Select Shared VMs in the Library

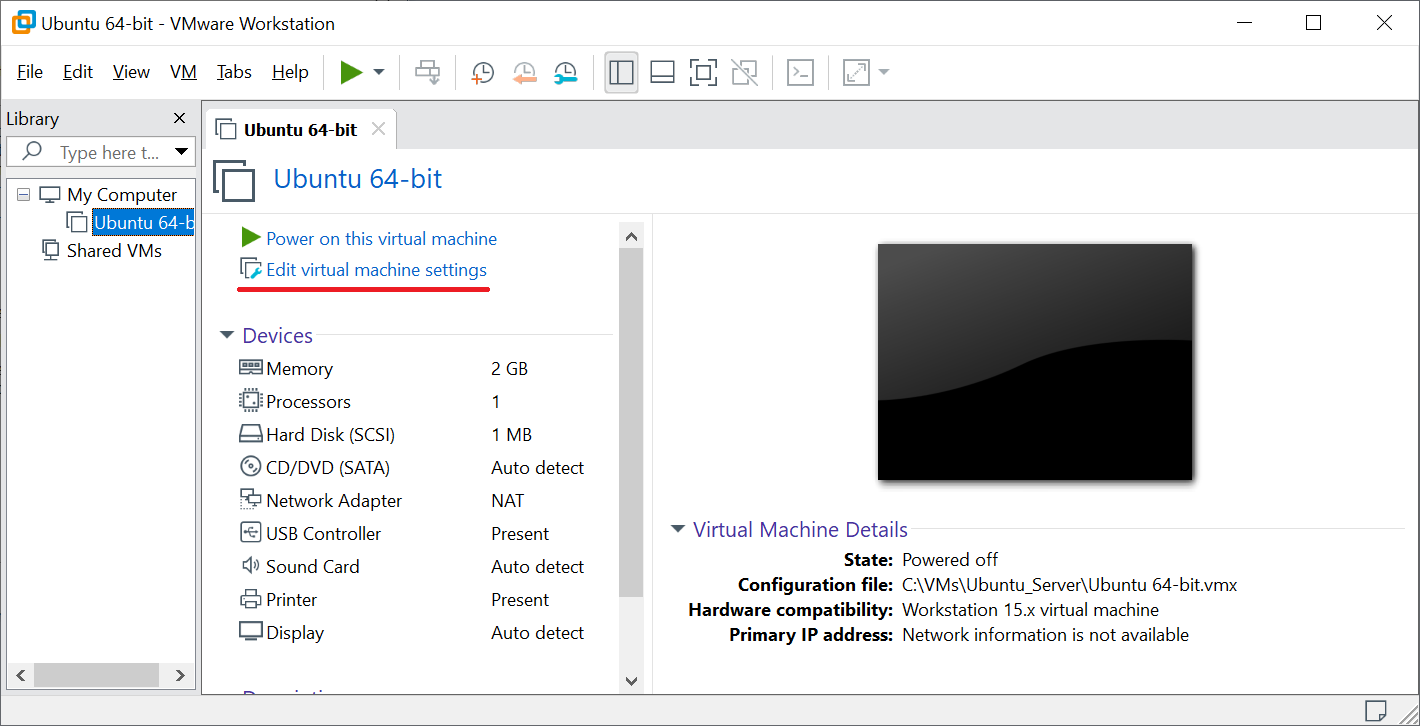tap(114, 250)
